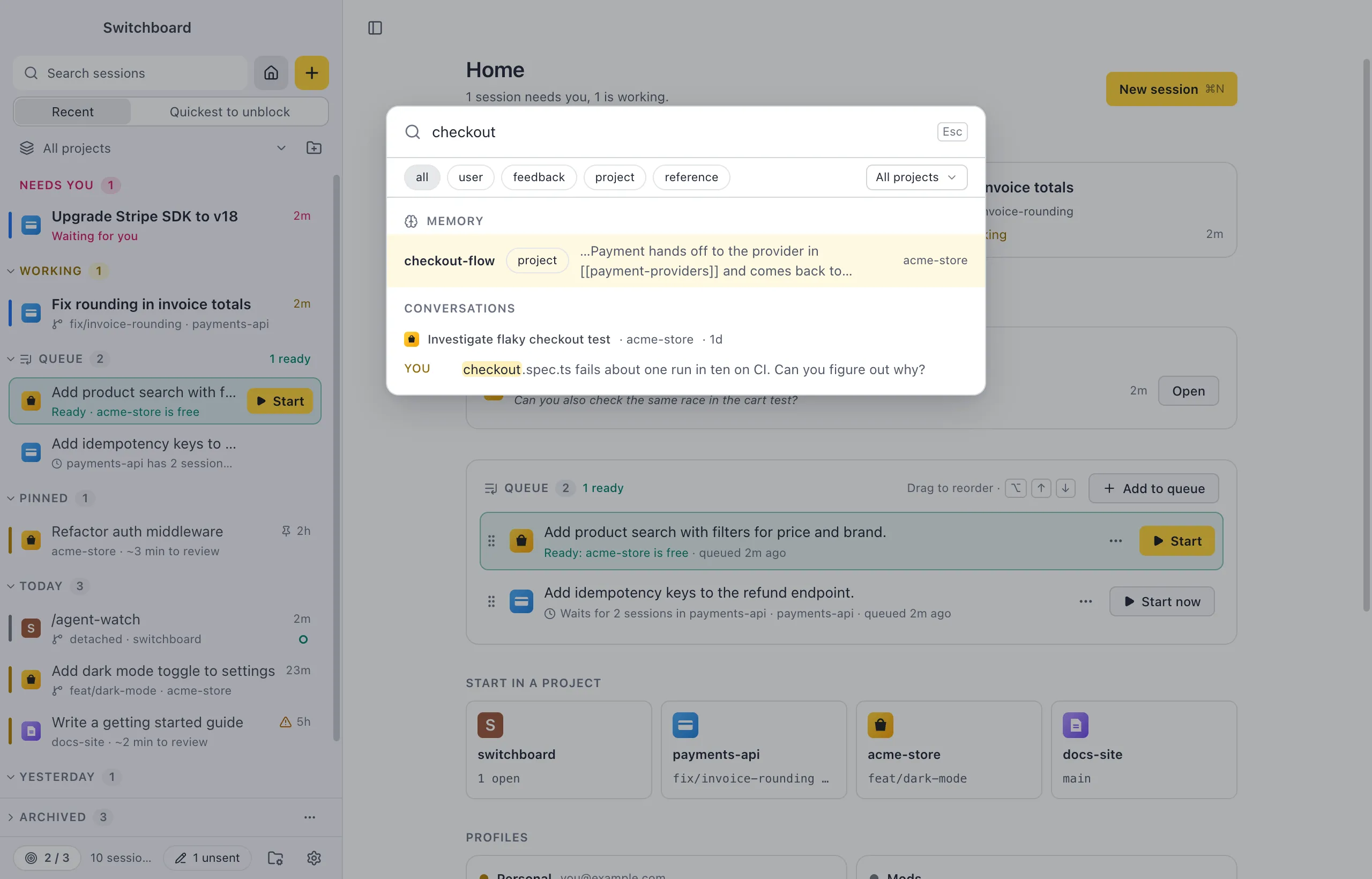This screenshot has height=879, width=1372.
Task: Switch to Quickest to unblock tab
Action: click(229, 111)
